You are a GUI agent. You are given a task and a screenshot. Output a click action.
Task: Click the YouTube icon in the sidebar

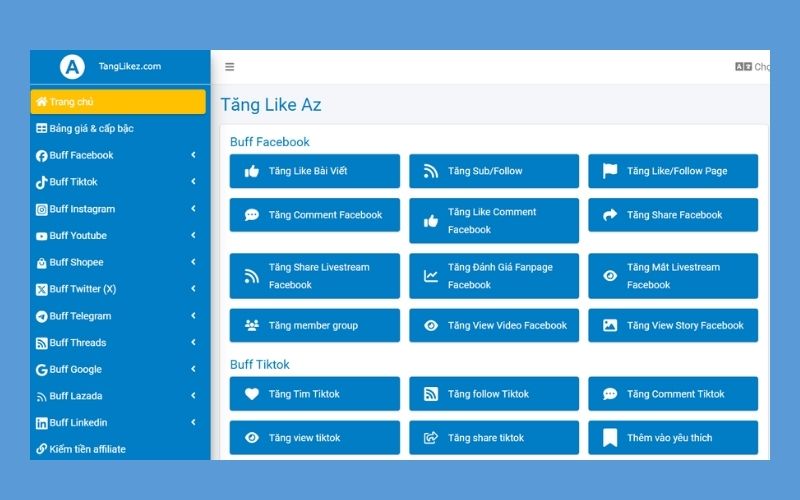[x=41, y=236]
